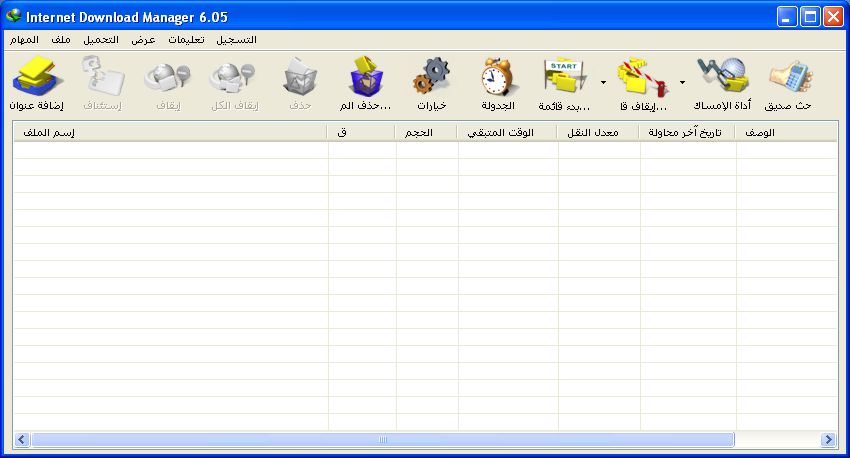Open the Scheduler (الجدولة) alarm clock icon

[x=498, y=76]
